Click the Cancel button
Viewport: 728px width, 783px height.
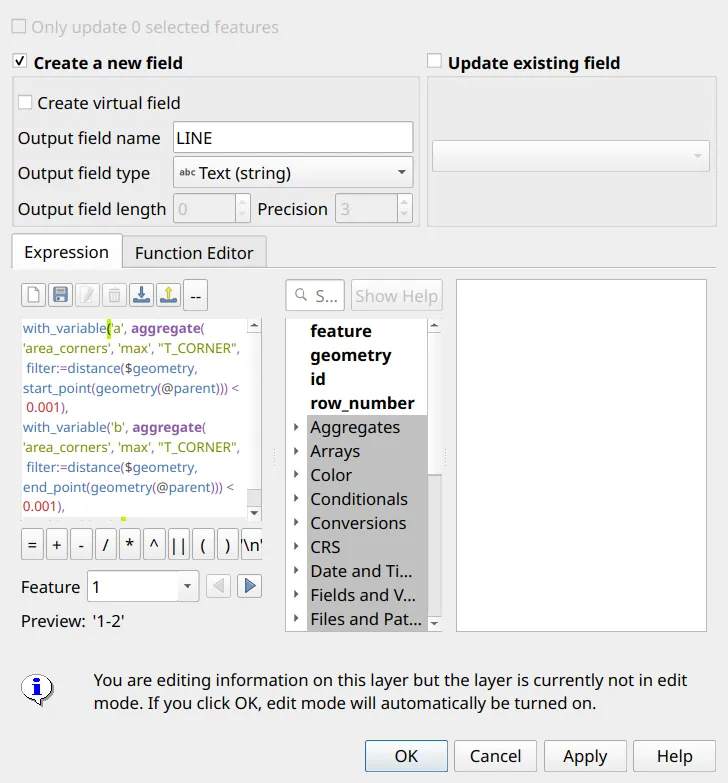(495, 756)
